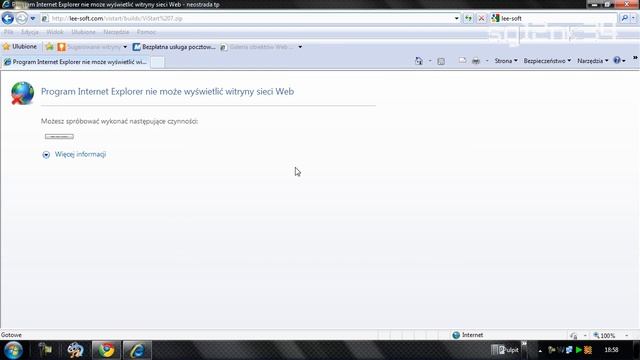640x360 pixels.
Task: Open the Strona command menu
Action: 506,61
